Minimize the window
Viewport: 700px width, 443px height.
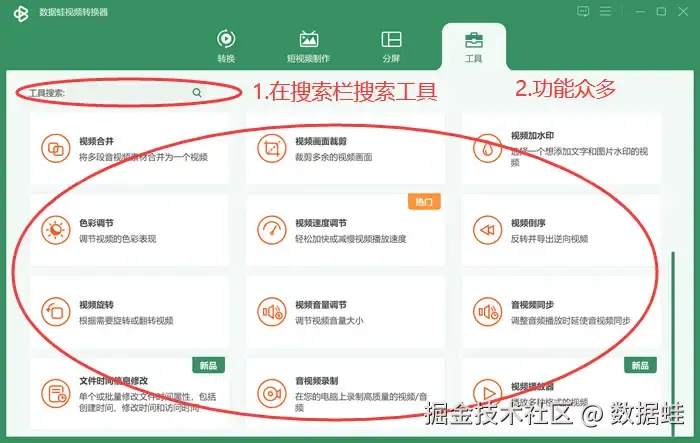coord(640,12)
